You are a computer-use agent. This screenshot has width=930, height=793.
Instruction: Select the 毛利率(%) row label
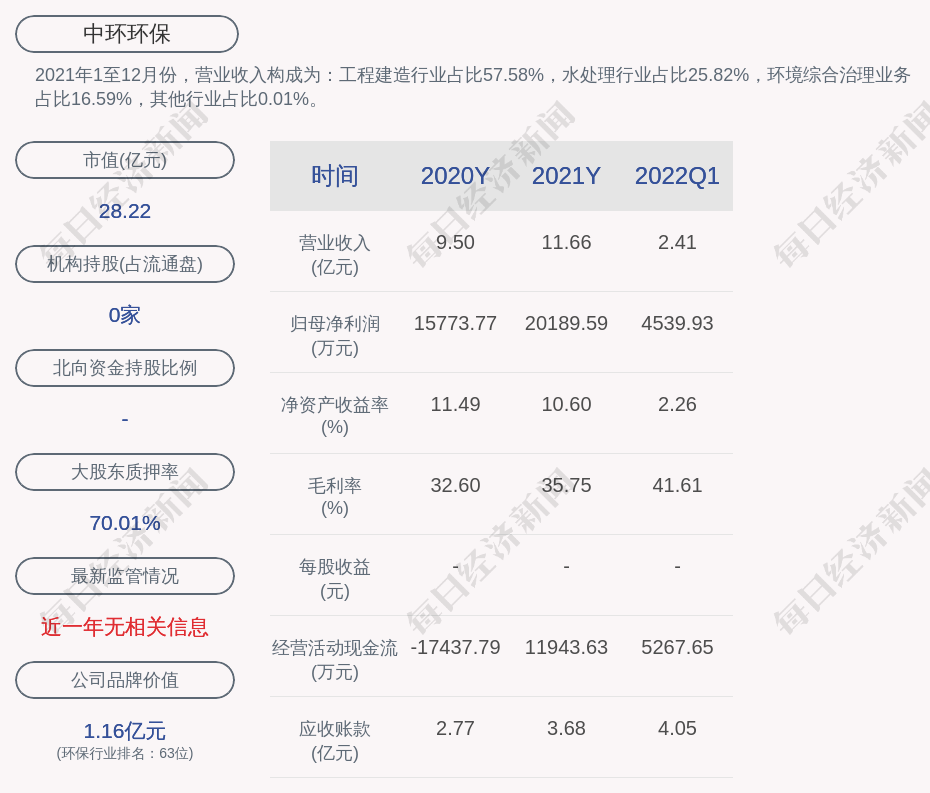[x=334, y=497]
